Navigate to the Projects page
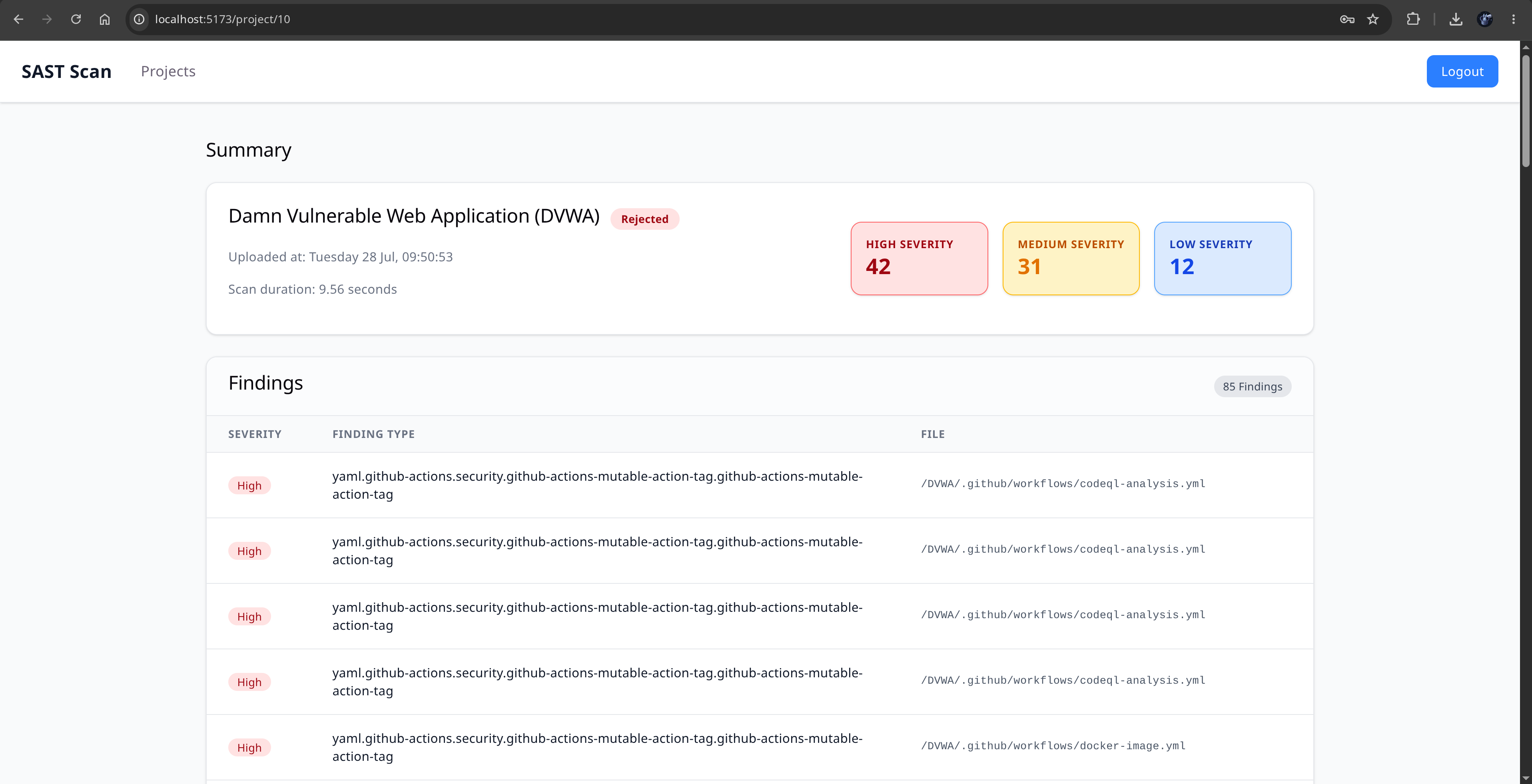 [168, 71]
